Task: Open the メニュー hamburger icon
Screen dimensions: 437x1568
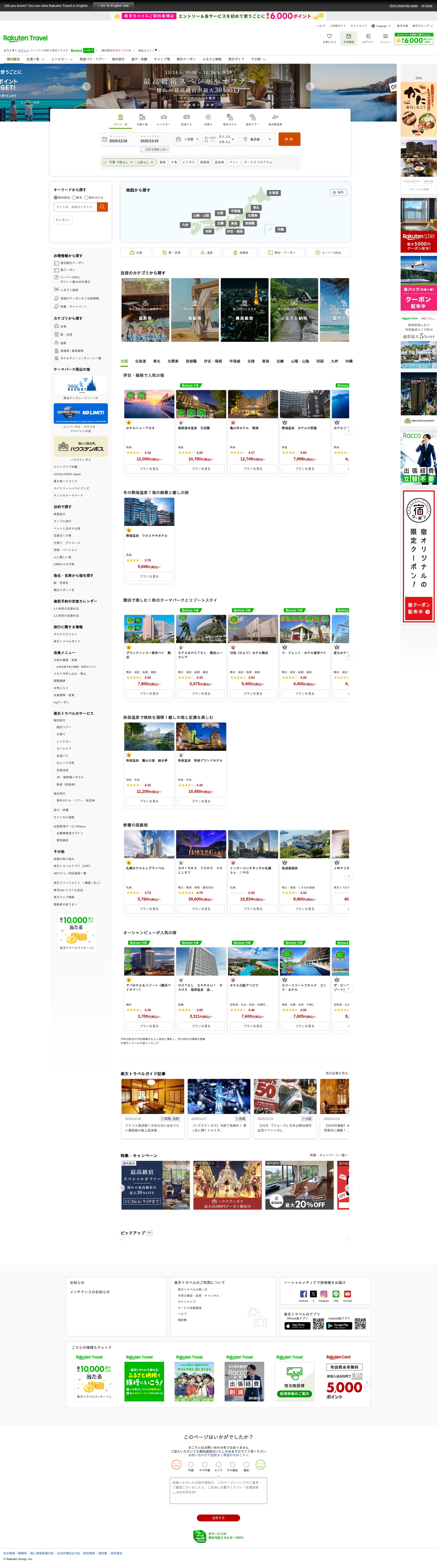Action: pyautogui.click(x=385, y=36)
